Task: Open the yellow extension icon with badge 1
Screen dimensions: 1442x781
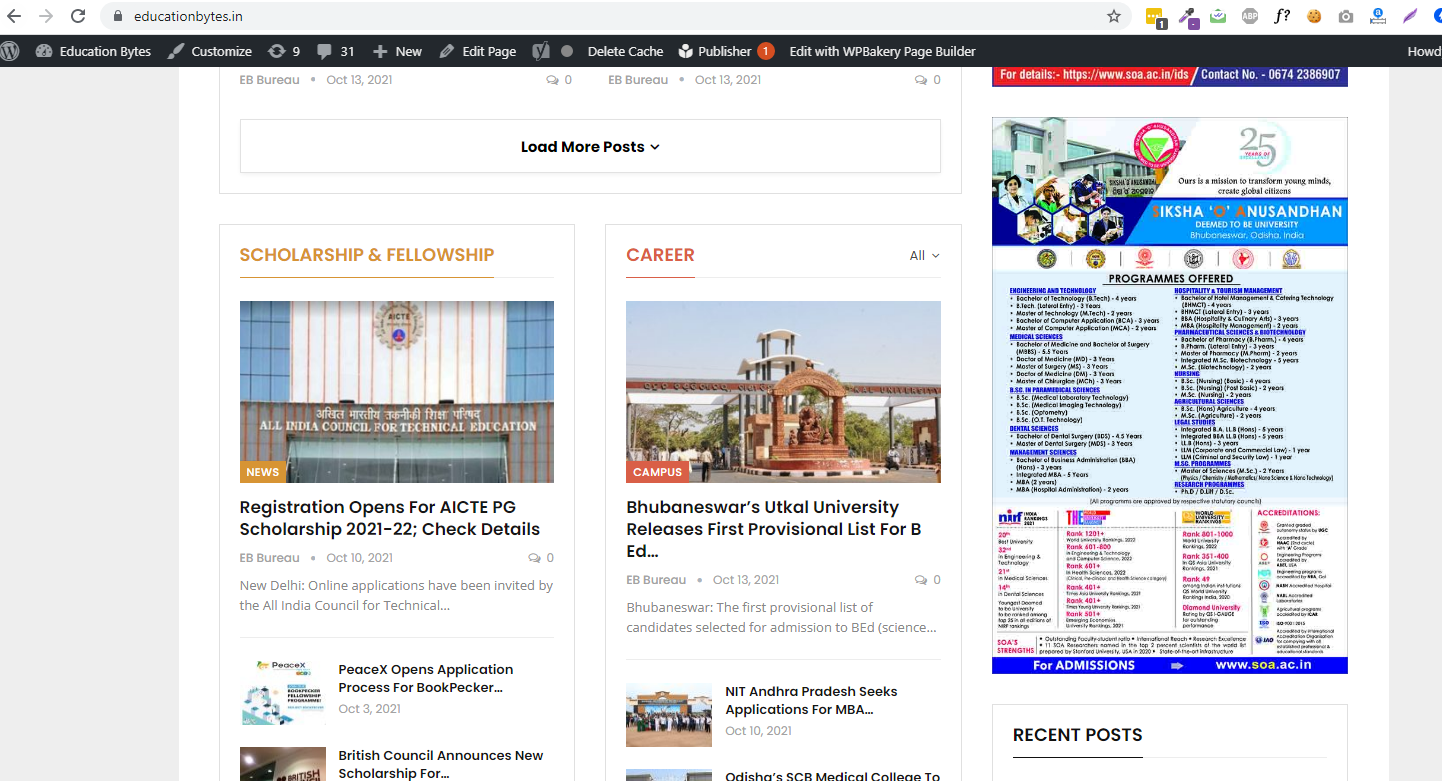Action: point(1155,17)
